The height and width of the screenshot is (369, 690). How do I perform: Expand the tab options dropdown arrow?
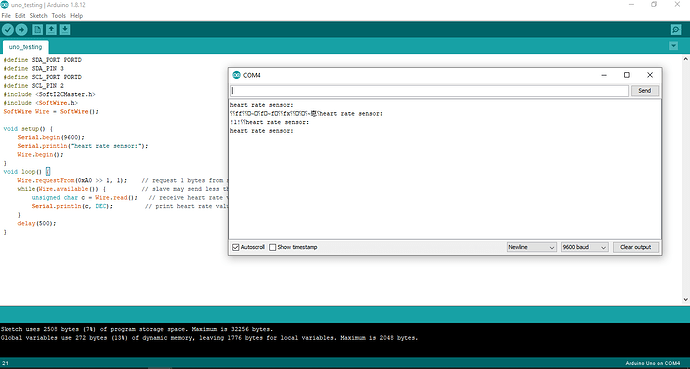(673, 46)
